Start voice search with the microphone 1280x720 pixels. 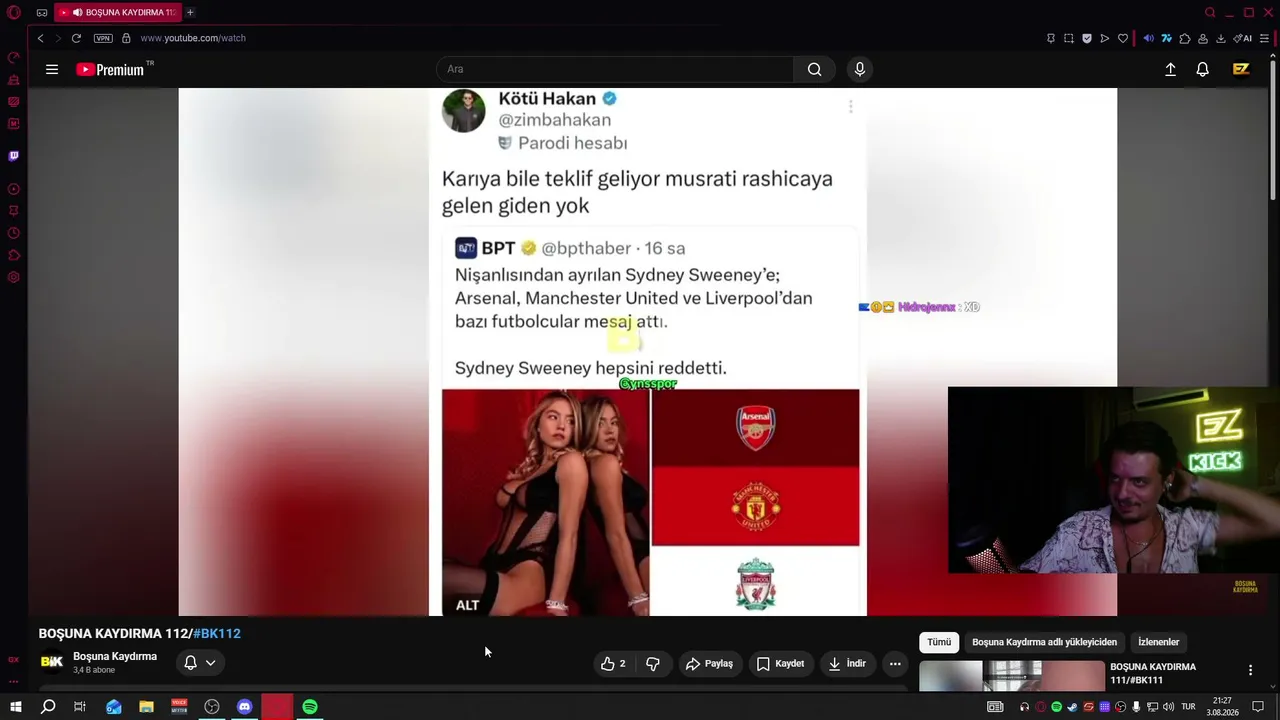[x=859, y=69]
